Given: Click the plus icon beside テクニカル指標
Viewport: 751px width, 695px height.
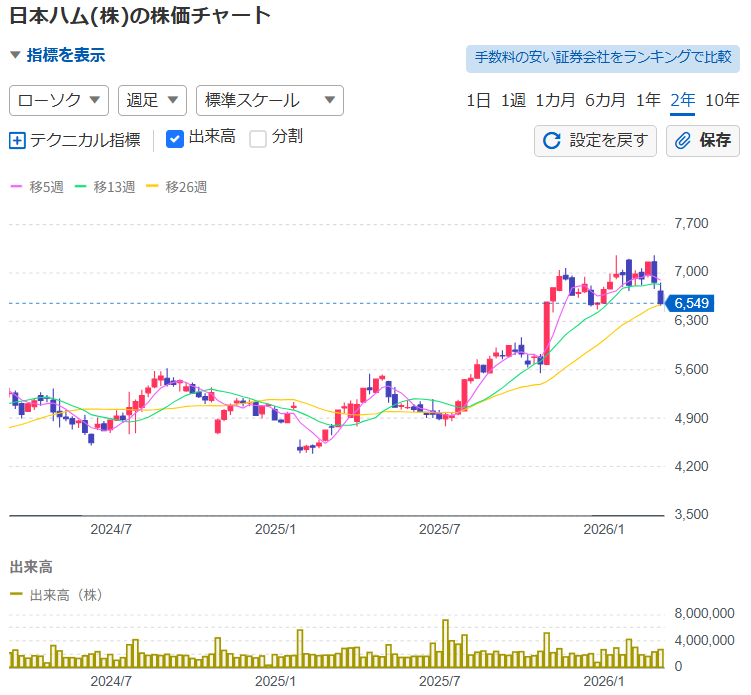Looking at the screenshot, I should click(17, 140).
